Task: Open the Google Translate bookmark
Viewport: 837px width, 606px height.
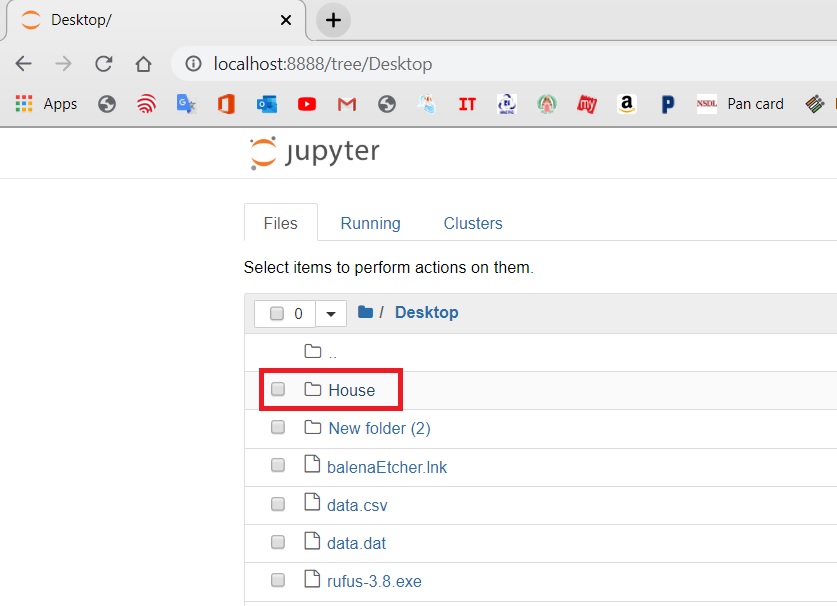Action: coord(186,104)
